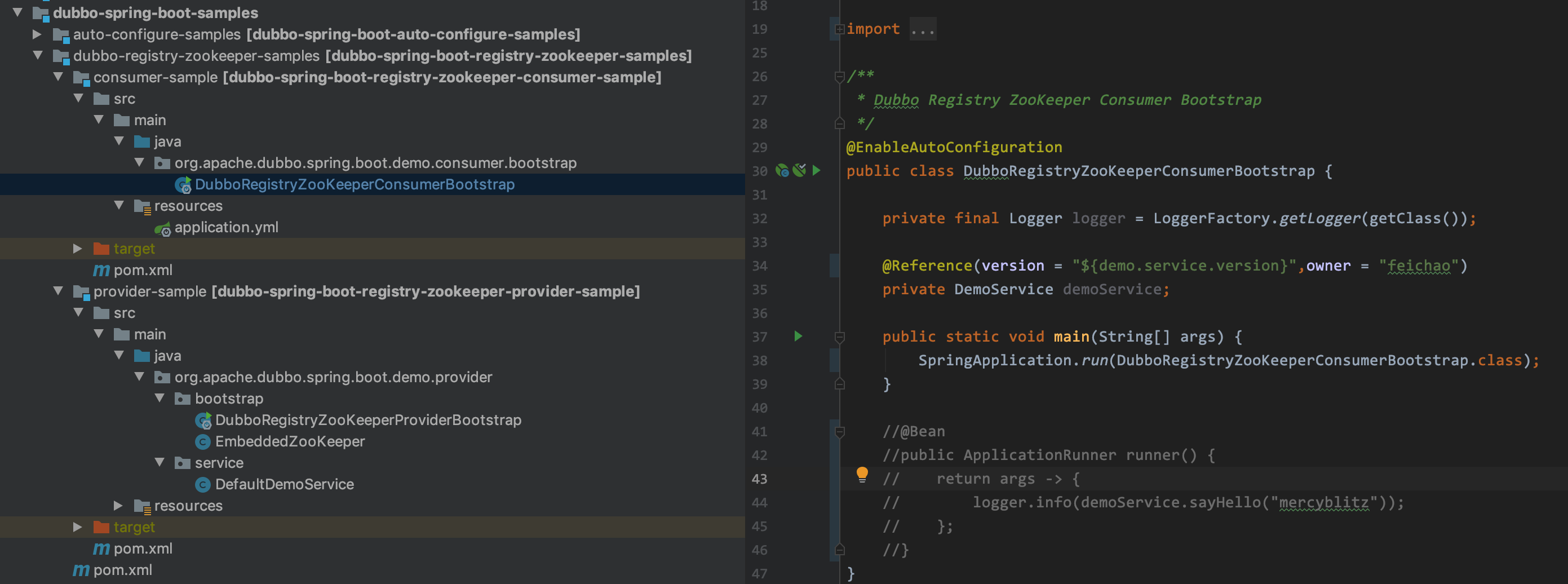Click the "feichao" owner string value

tap(1418, 266)
